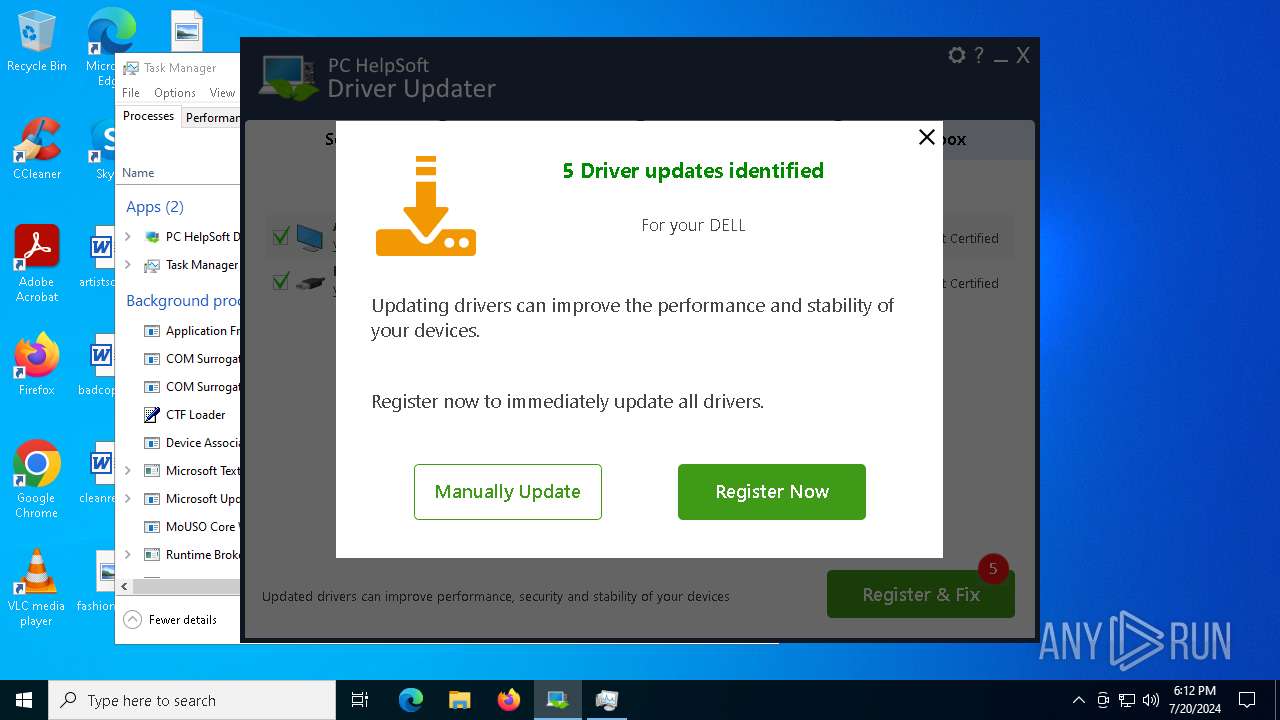Click the Manually Update button
The image size is (1280, 720).
click(x=508, y=492)
